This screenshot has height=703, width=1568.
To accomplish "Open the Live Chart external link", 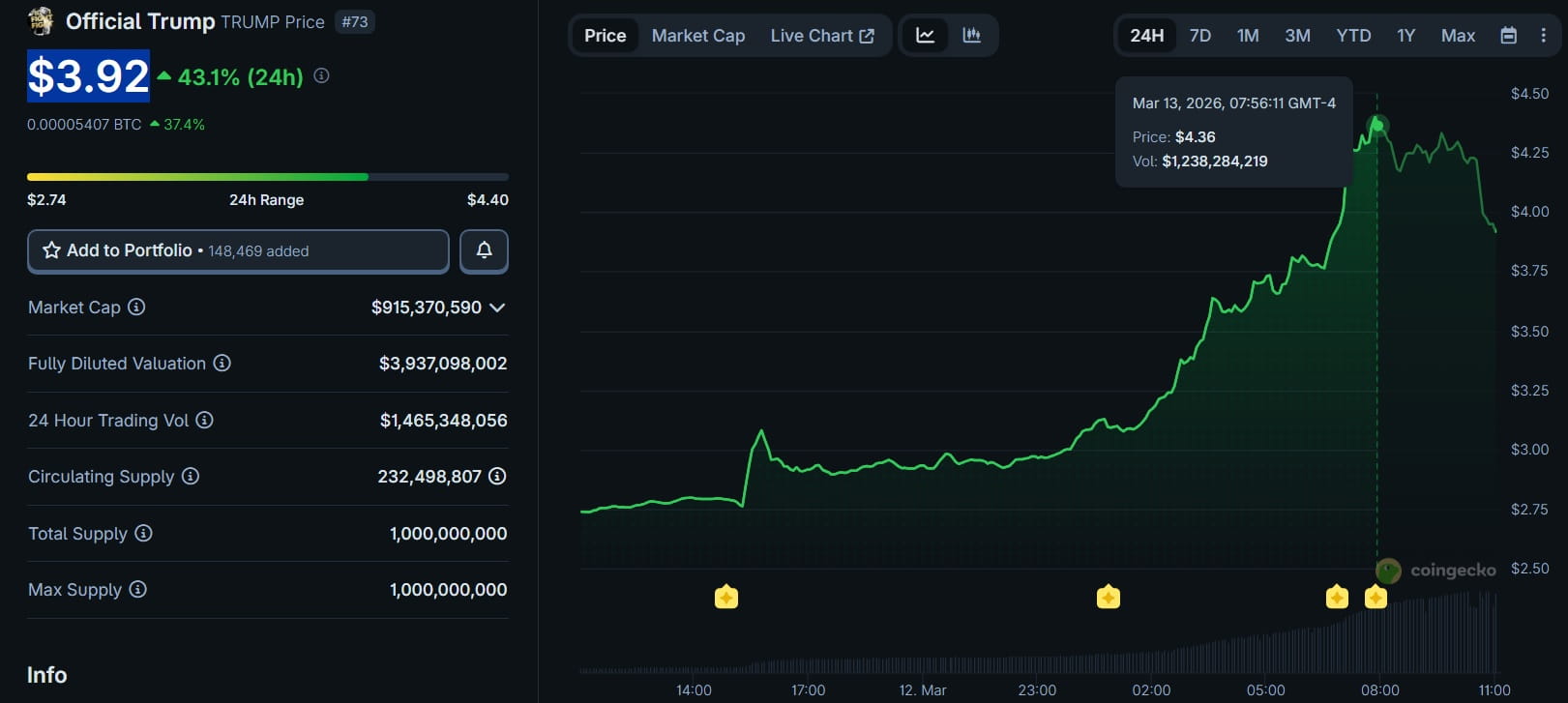I will pyautogui.click(x=821, y=36).
